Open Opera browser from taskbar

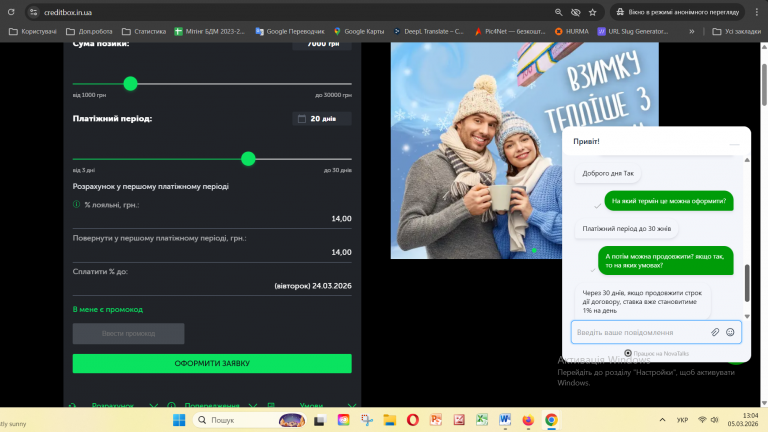point(413,420)
